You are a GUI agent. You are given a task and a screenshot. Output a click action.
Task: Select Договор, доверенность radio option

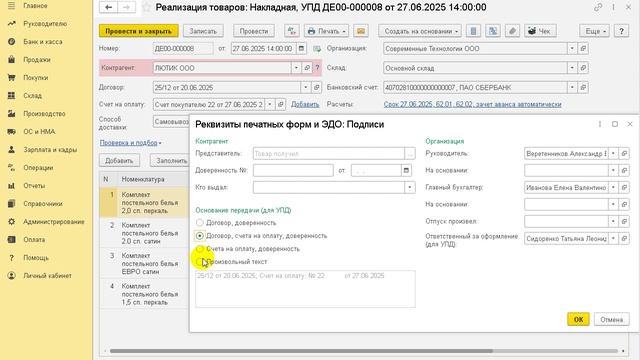200,223
